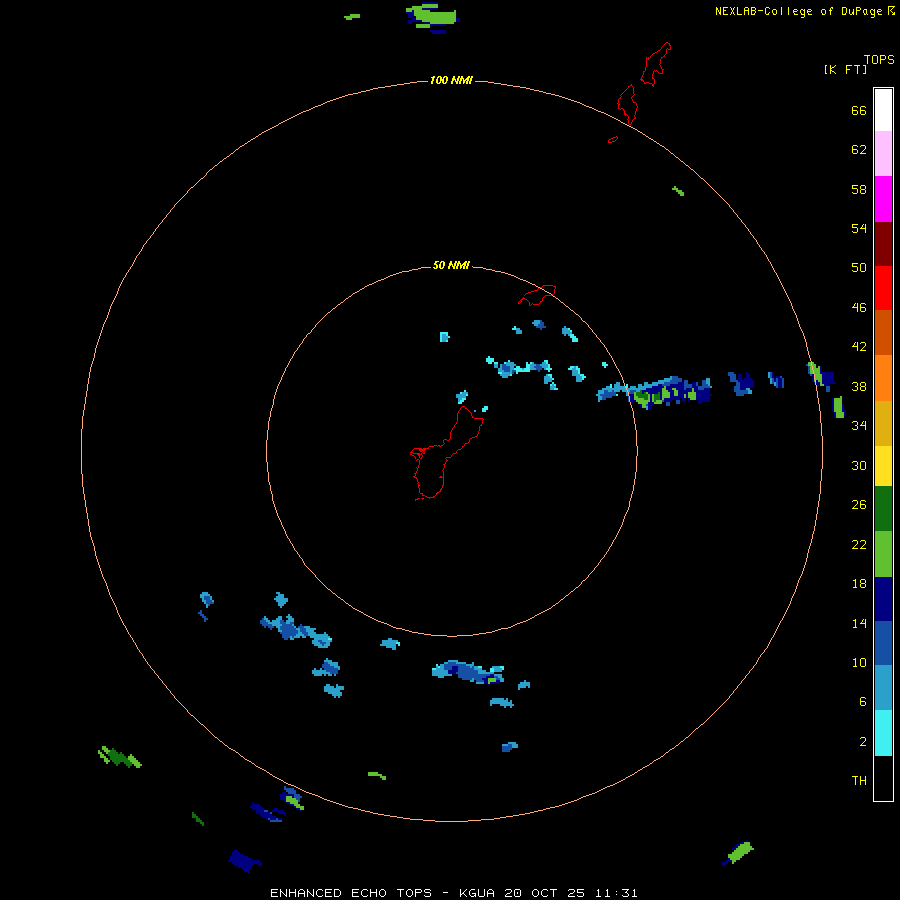
Task: Click the light blue 14 kft swatch
Action: coord(883,687)
